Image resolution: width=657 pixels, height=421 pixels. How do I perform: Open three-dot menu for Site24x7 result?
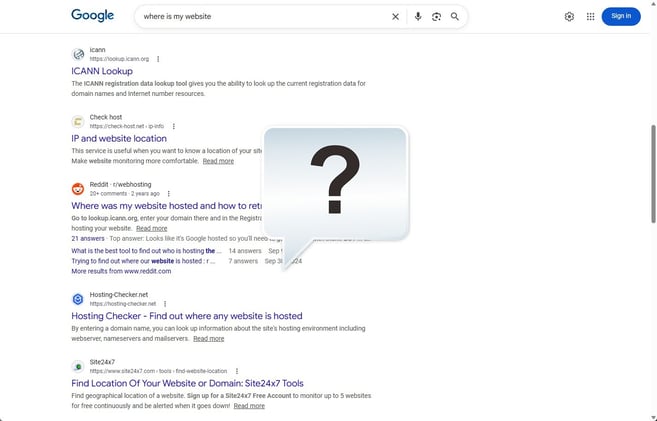pos(237,371)
